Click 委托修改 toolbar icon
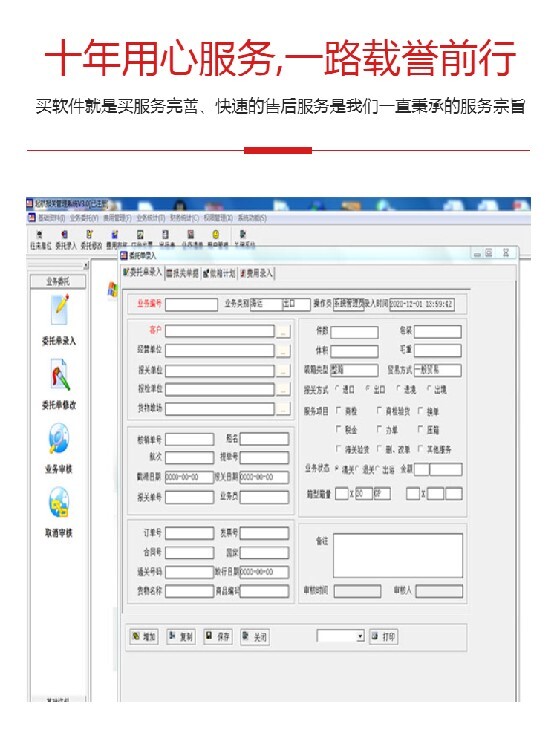Screen dimensions: 557x750 click(x=91, y=240)
